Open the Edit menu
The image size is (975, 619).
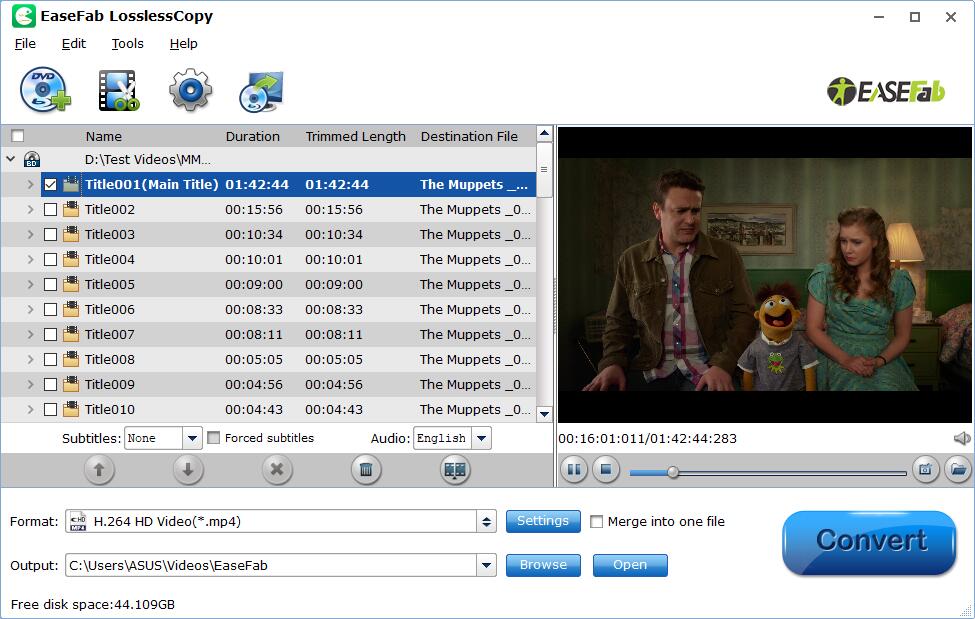74,44
